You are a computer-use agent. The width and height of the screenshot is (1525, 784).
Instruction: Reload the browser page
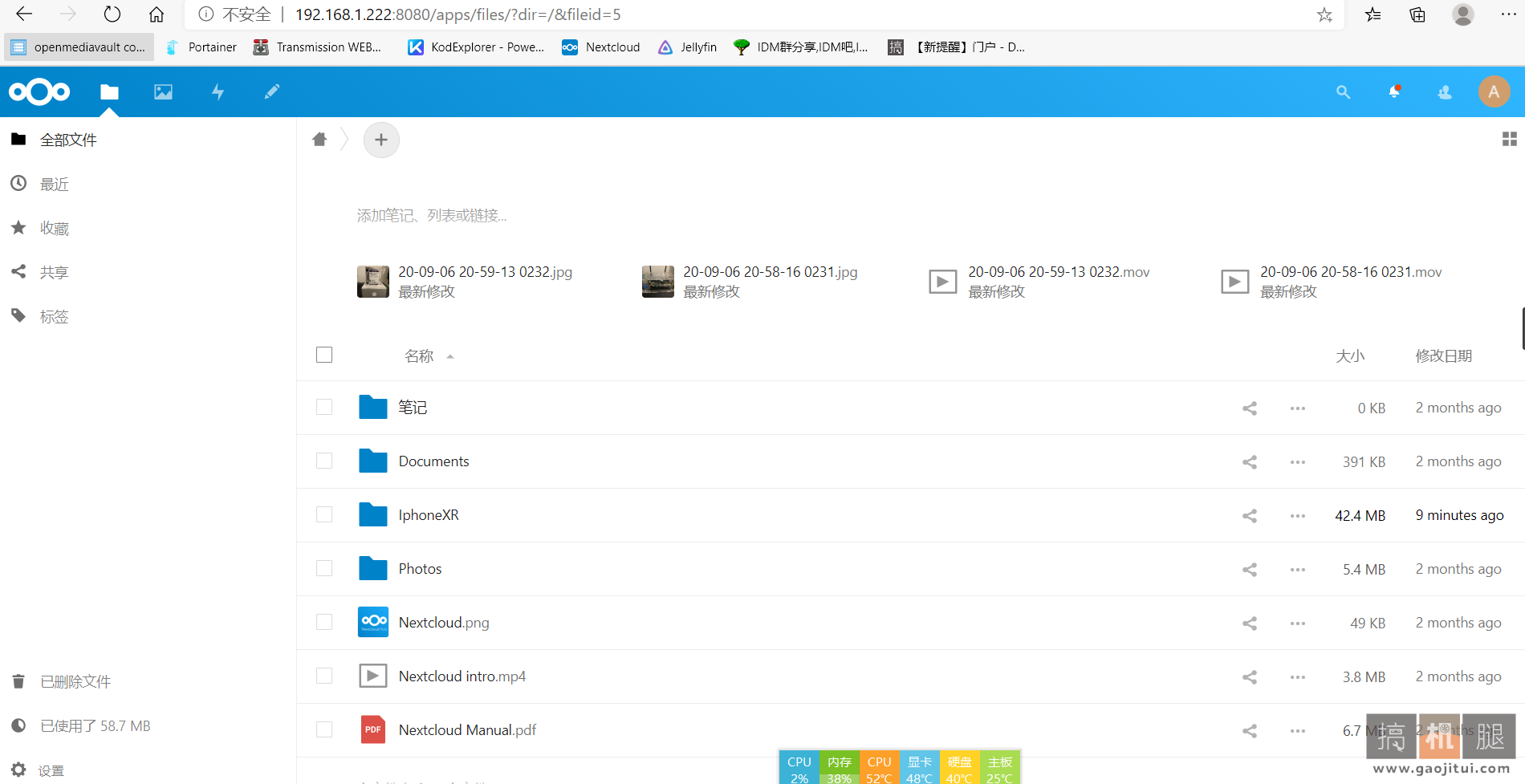[112, 14]
